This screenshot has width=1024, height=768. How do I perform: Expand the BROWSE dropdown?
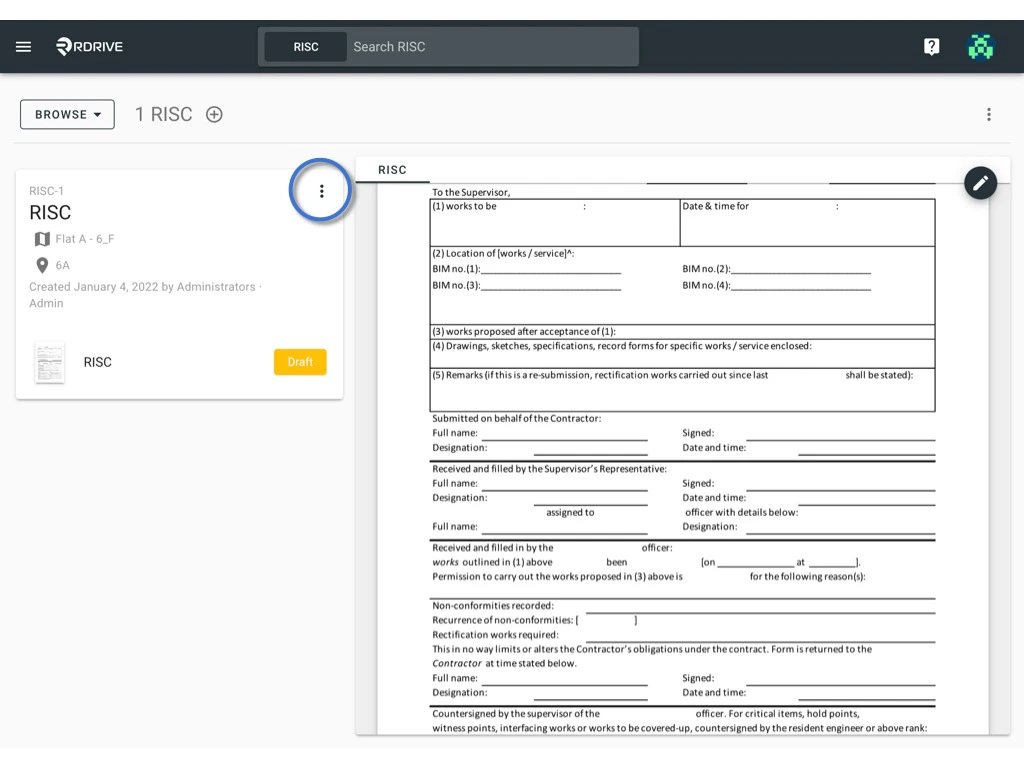tap(67, 114)
